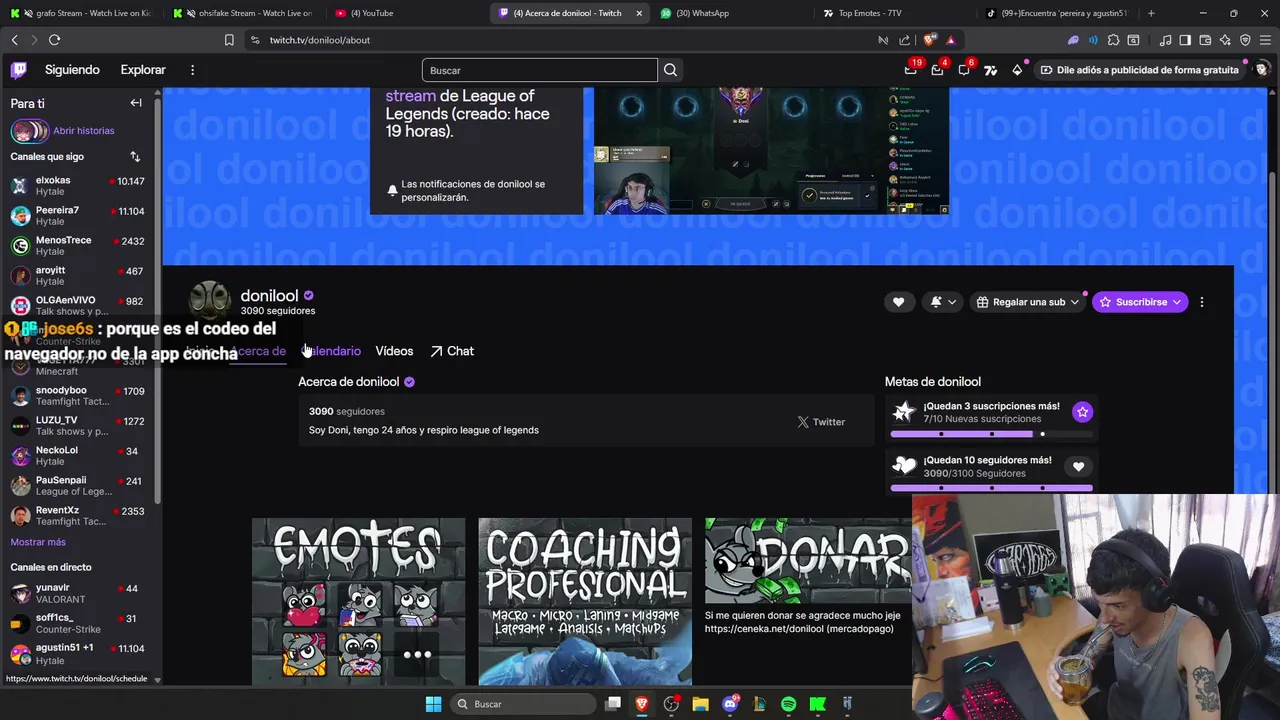Click Abrir historias link
The image size is (1280, 720).
click(83, 131)
